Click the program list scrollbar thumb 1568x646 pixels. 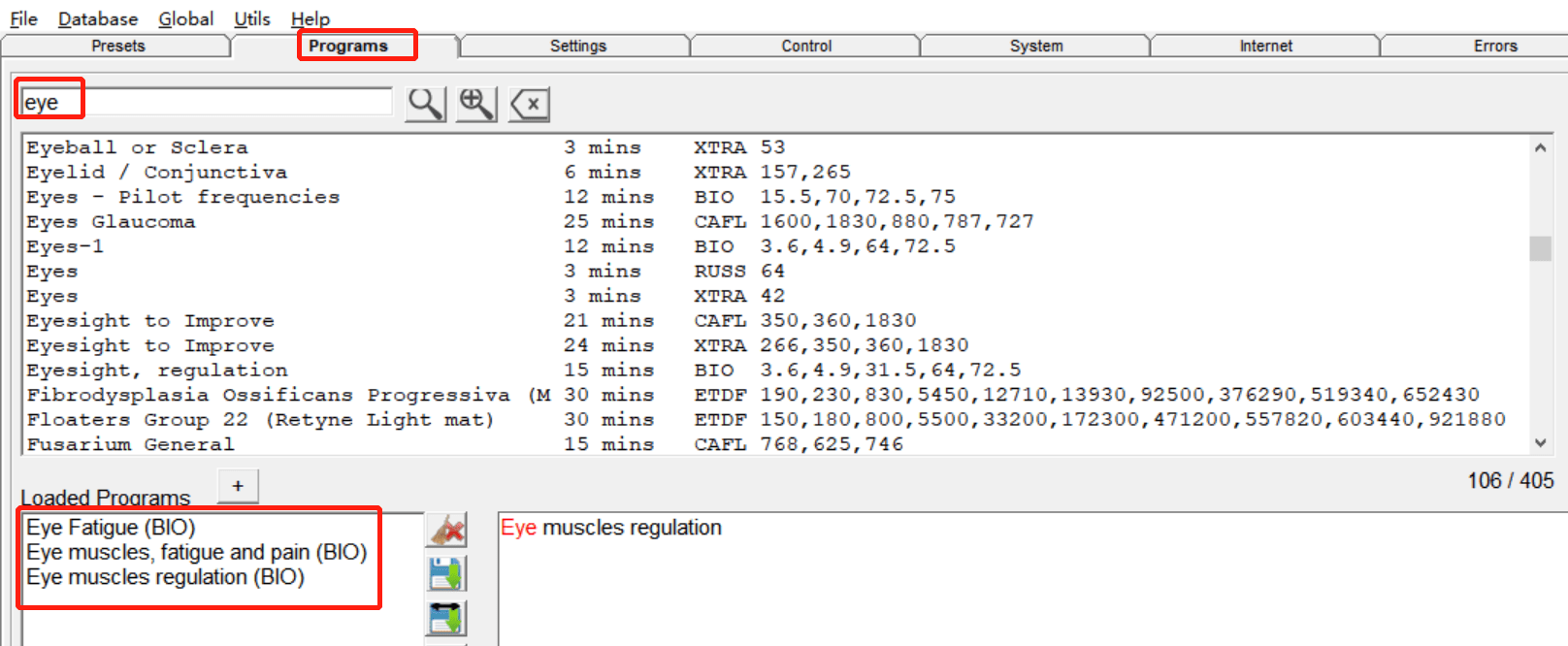click(1540, 248)
